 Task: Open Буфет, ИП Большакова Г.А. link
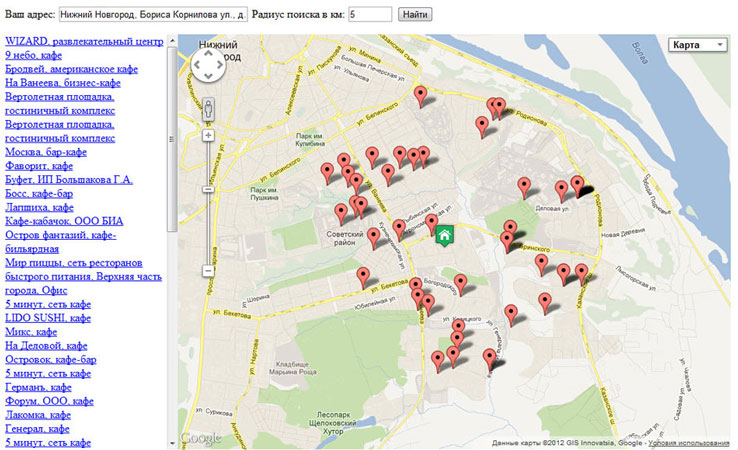click(x=69, y=180)
